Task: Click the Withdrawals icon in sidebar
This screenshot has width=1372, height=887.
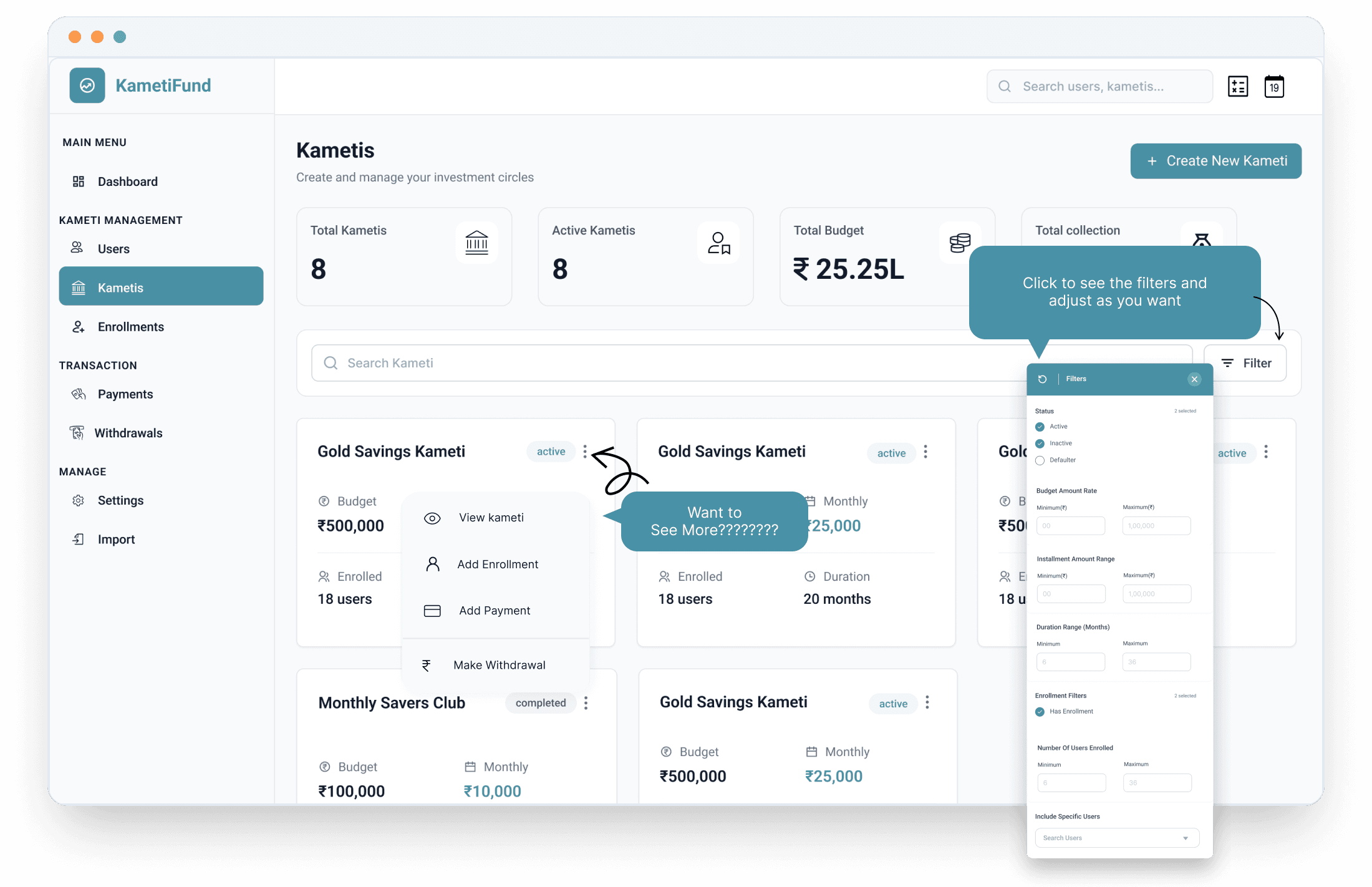Action: 77,433
